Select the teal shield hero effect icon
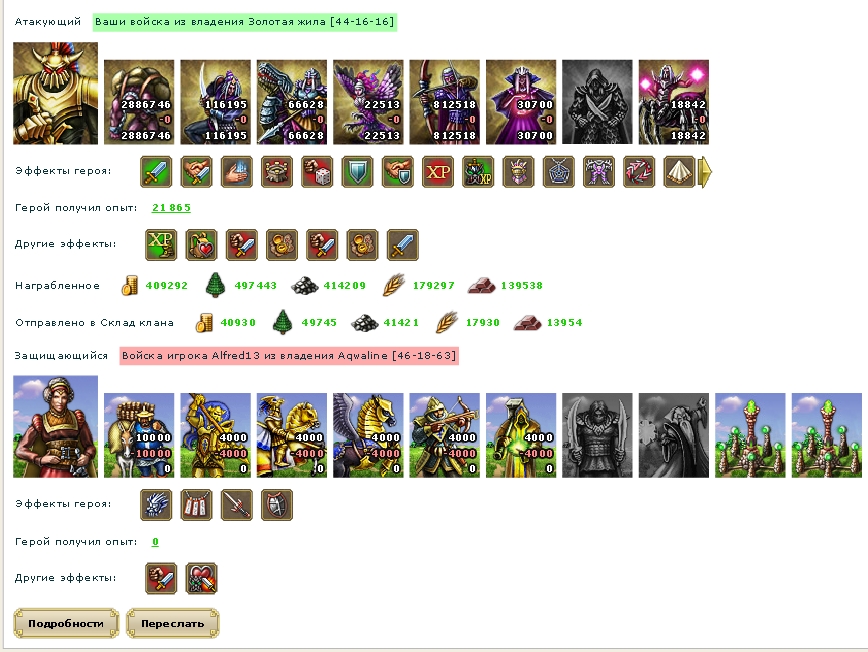 pyautogui.click(x=358, y=172)
